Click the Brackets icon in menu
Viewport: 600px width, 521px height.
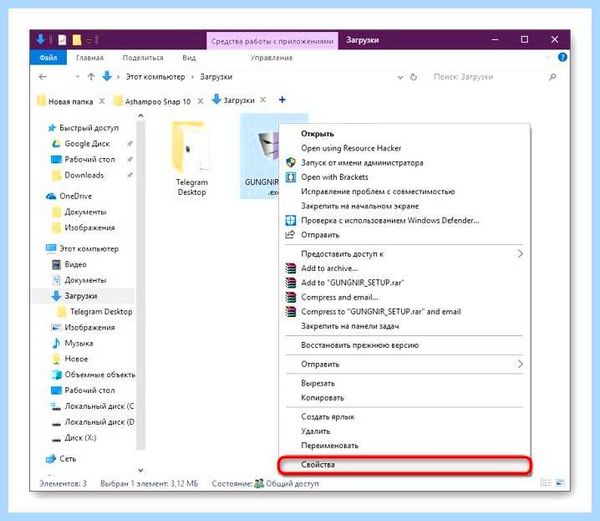291,177
